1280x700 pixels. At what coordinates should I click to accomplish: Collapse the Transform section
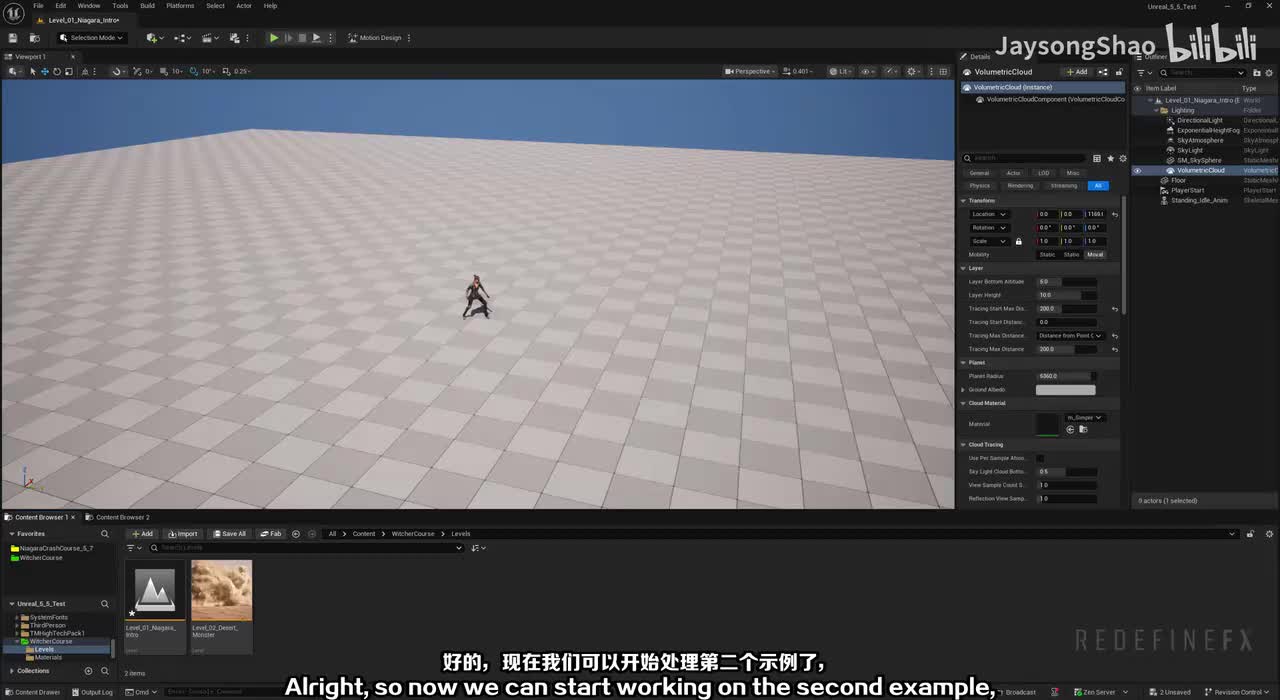pos(964,200)
